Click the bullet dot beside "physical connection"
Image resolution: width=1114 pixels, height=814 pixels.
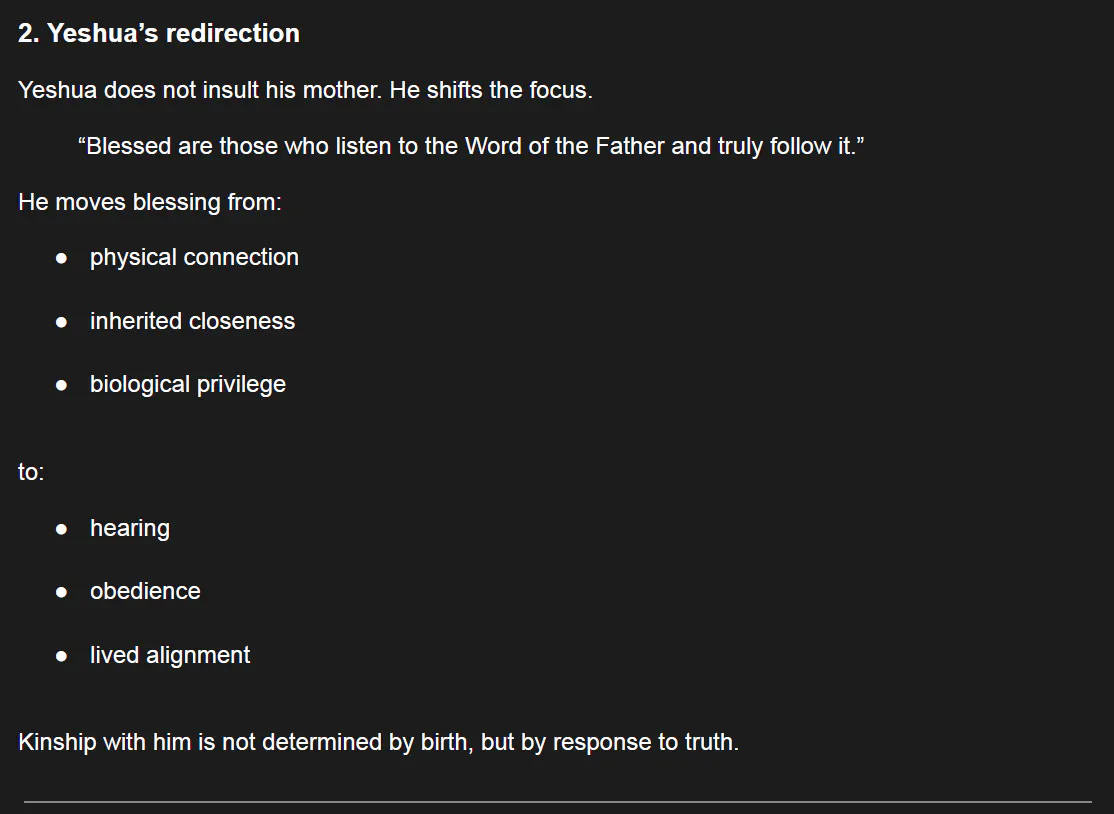(62, 258)
